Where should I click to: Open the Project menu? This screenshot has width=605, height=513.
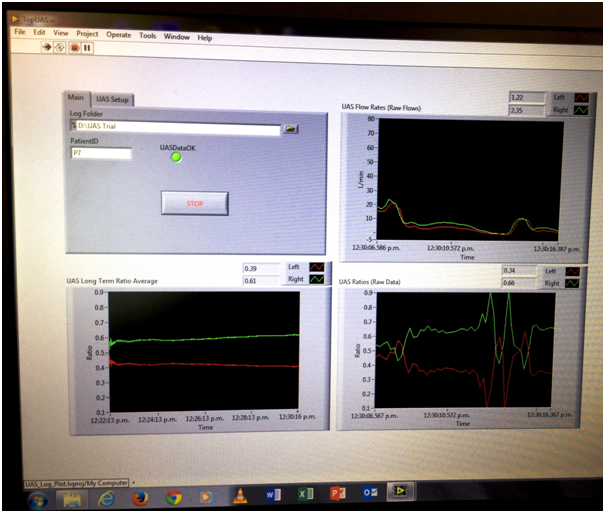click(x=88, y=33)
